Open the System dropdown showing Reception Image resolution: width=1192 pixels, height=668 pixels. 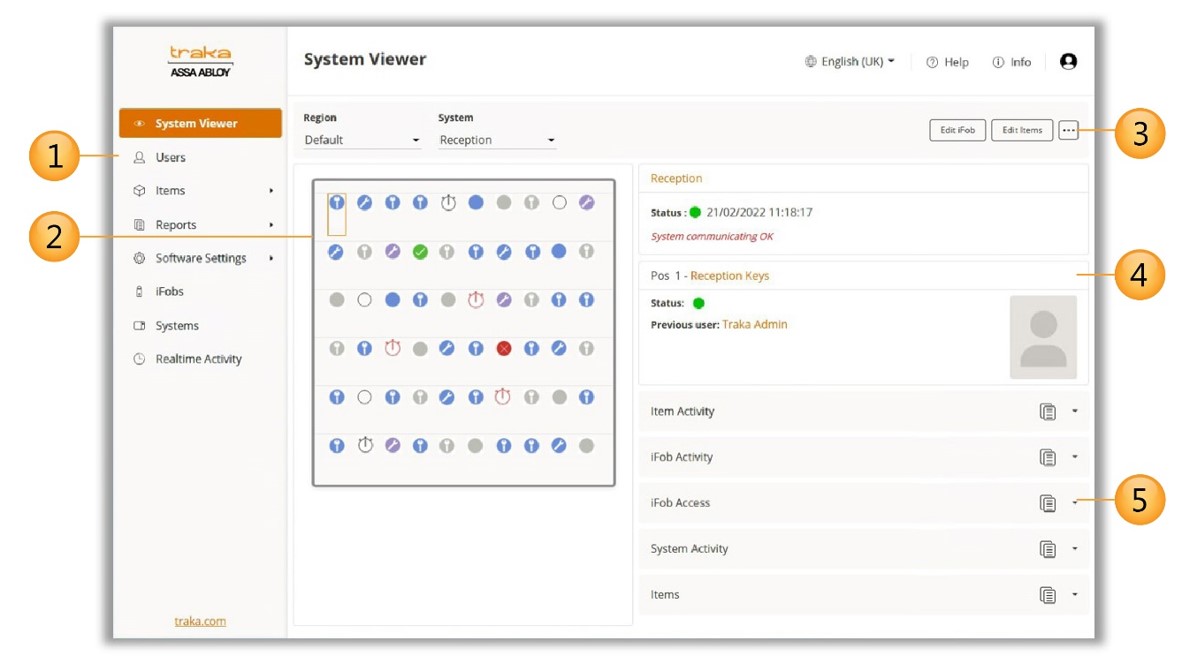point(496,140)
